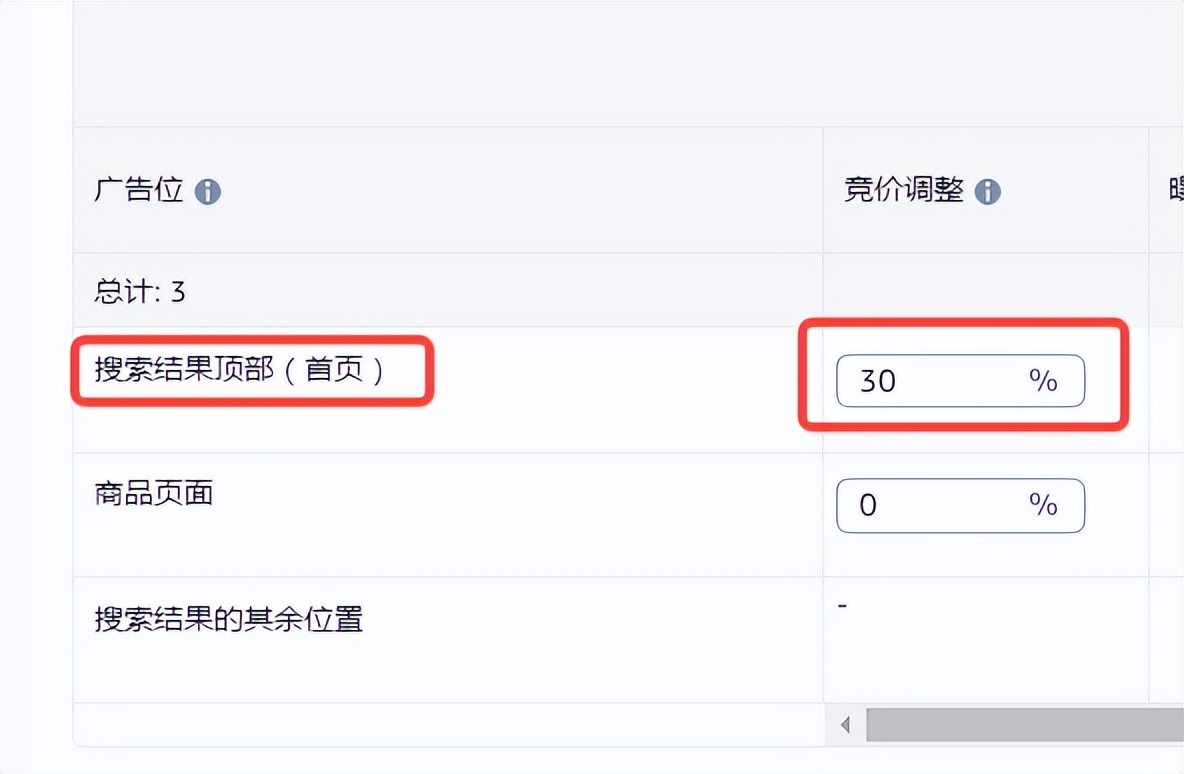
Task: Focus the 30 bid adjustment field
Action: (x=960, y=381)
